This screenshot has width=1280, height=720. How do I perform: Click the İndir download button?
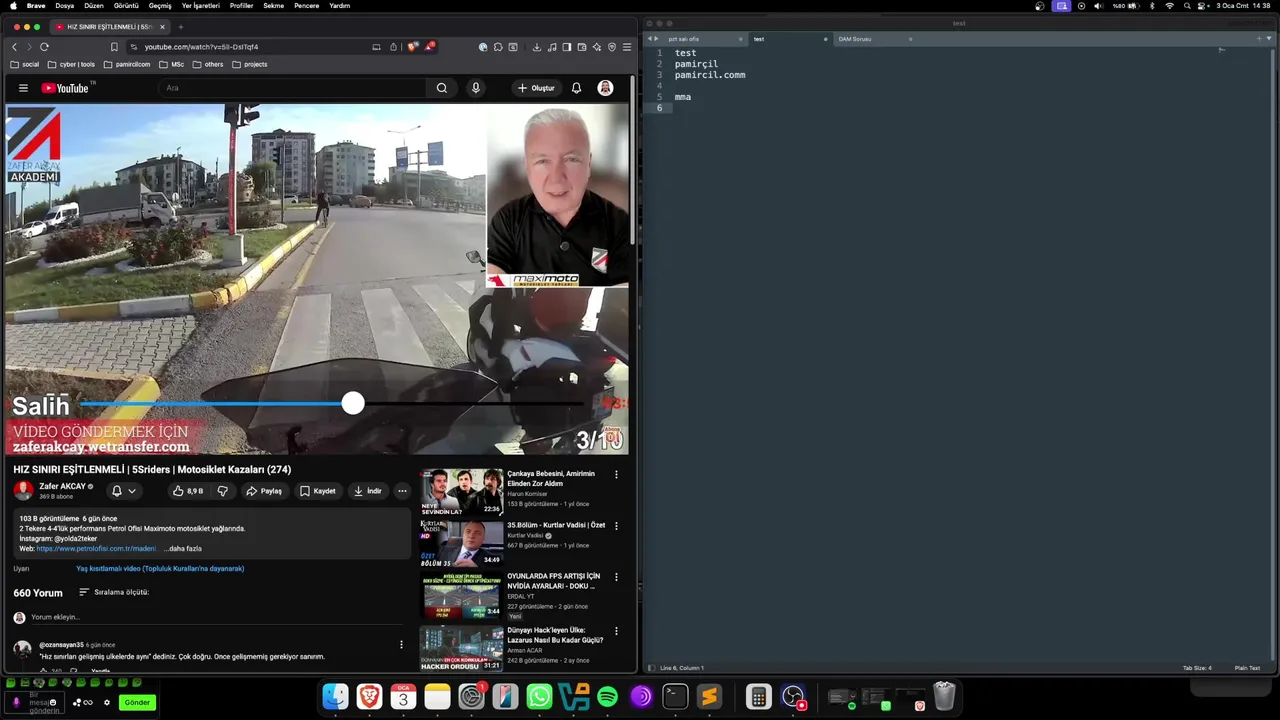[x=367, y=491]
